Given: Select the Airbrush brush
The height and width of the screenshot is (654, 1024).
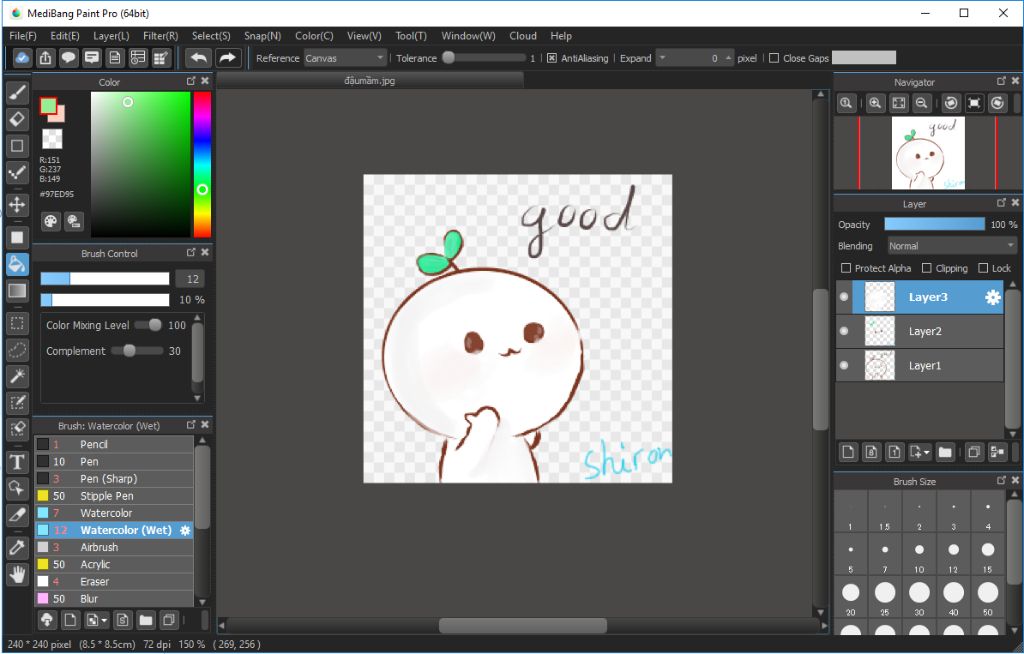Looking at the screenshot, I should 114,548.
